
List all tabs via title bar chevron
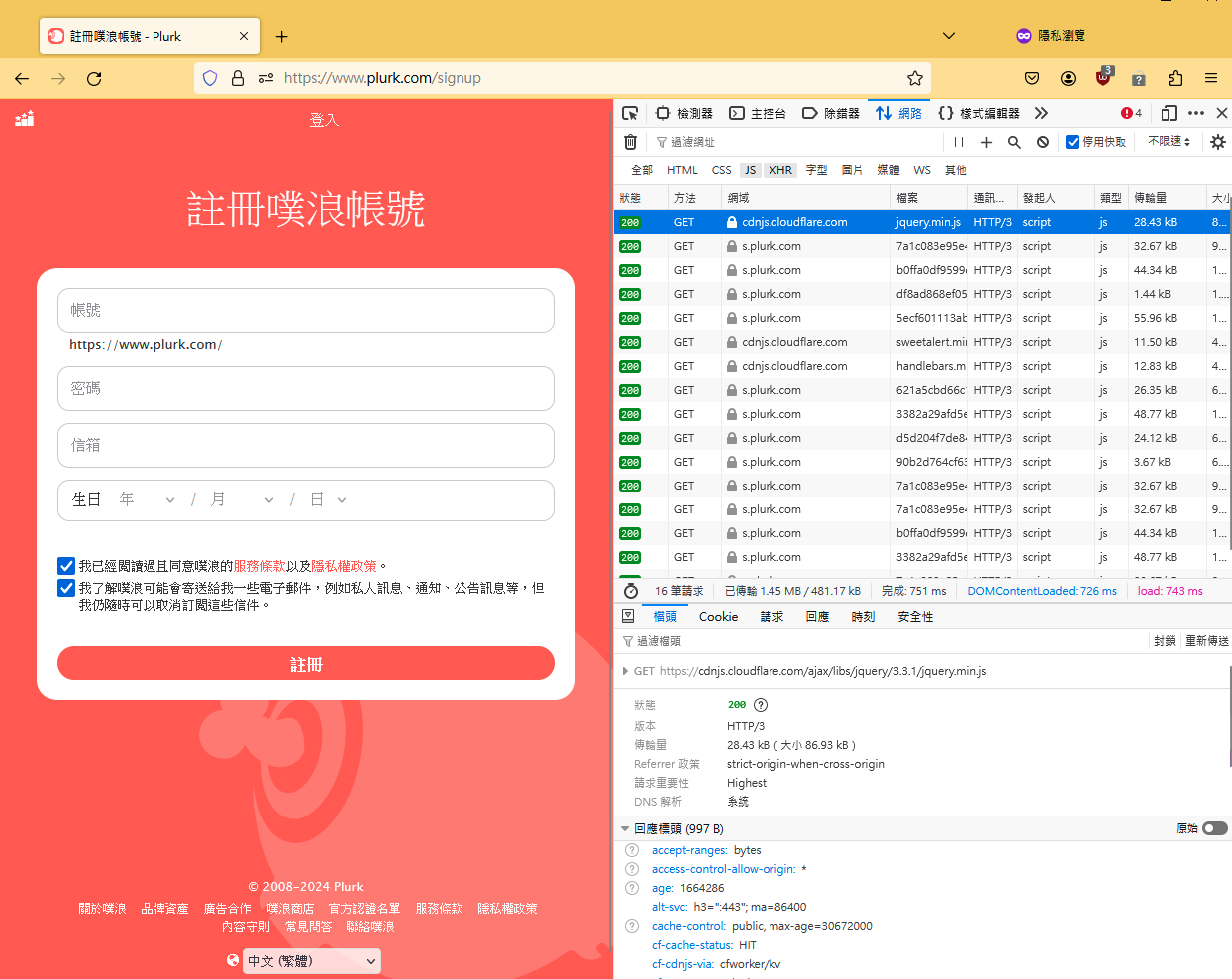coord(949,36)
